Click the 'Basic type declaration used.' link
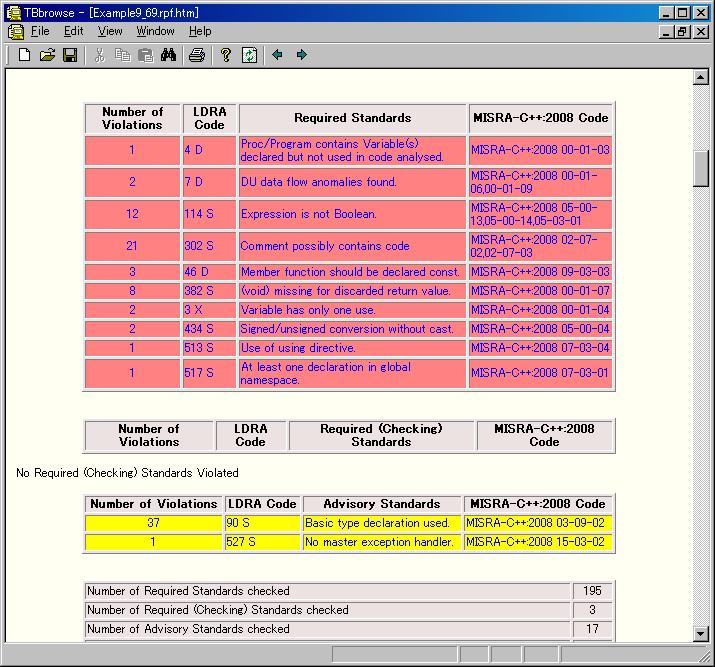This screenshot has width=715, height=667. [x=377, y=523]
